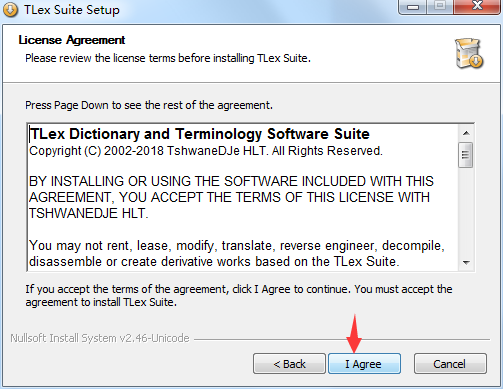Place cursor in the TLex Dictionary heading line

point(199,134)
